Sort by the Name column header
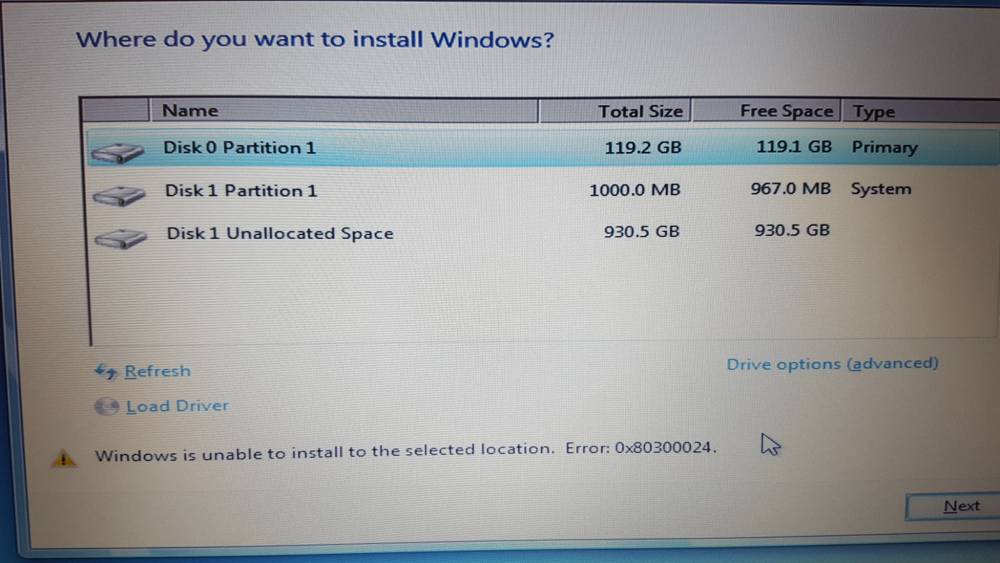This screenshot has height=563, width=1000. [x=344, y=110]
